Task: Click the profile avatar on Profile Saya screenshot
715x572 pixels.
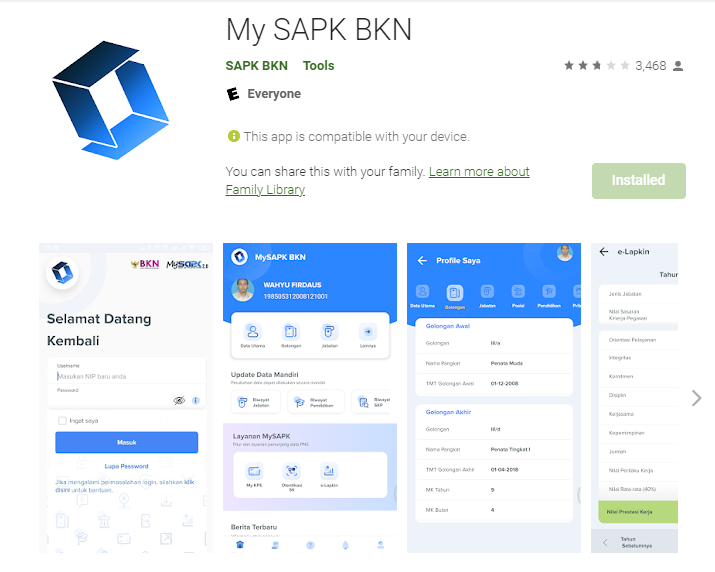Action: pyautogui.click(x=565, y=253)
